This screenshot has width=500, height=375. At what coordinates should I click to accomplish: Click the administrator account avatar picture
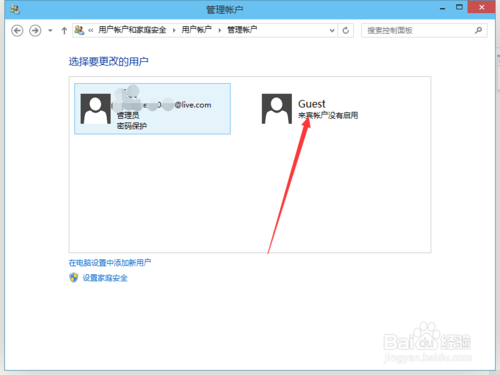coord(96,109)
